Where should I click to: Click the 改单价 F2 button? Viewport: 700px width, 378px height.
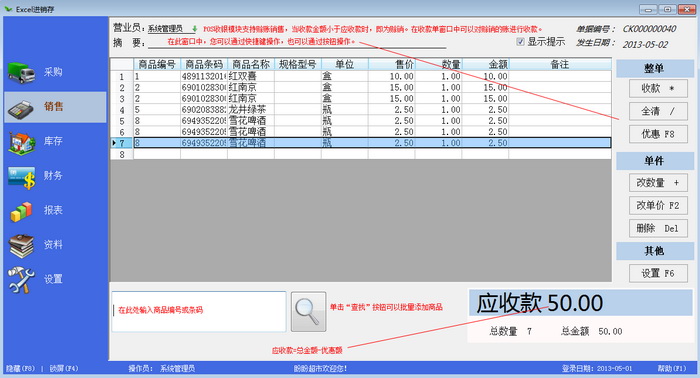click(658, 205)
